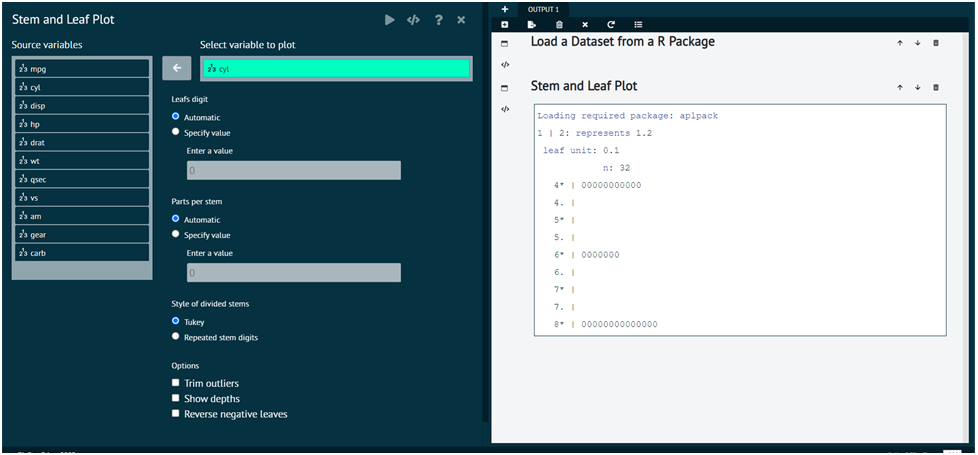Select Automatic for Parts per stem
The image size is (978, 455).
[x=176, y=219]
